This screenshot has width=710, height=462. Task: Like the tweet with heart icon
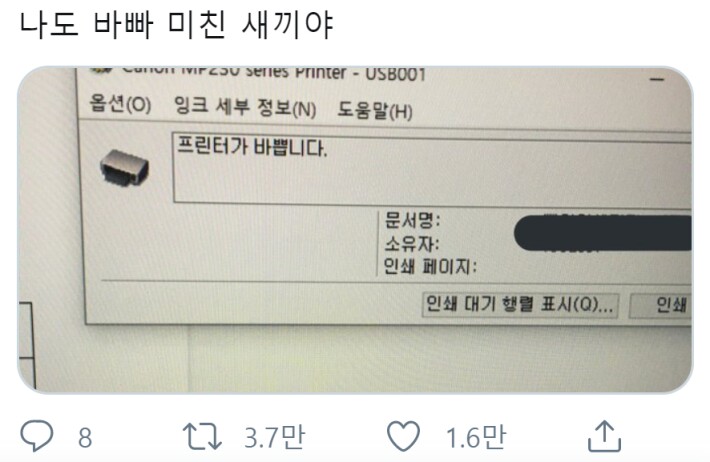pyautogui.click(x=403, y=436)
